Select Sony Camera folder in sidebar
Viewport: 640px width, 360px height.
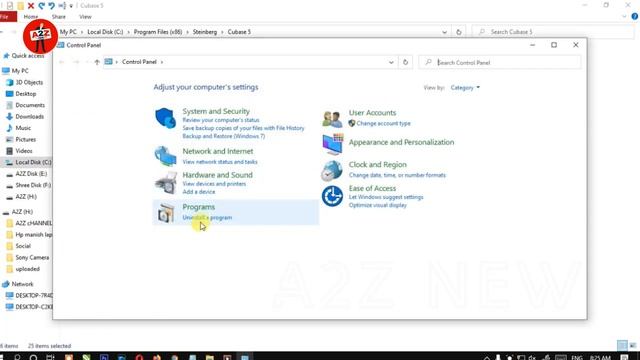(32, 258)
